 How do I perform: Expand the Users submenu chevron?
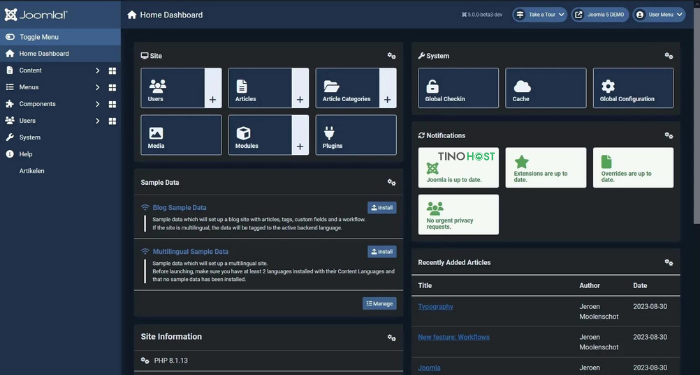click(97, 121)
